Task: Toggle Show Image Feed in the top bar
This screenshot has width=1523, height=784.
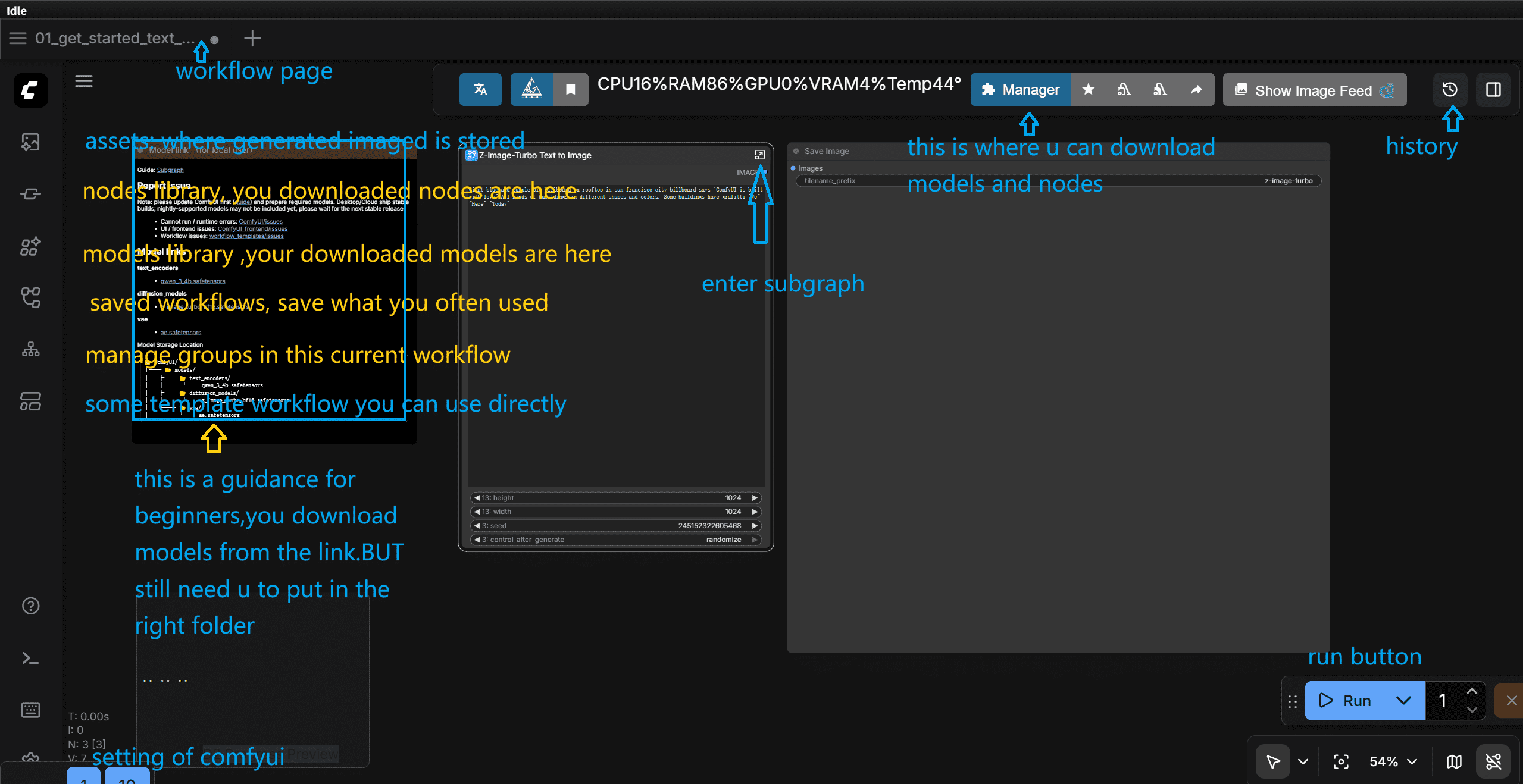Action: pos(1313,90)
